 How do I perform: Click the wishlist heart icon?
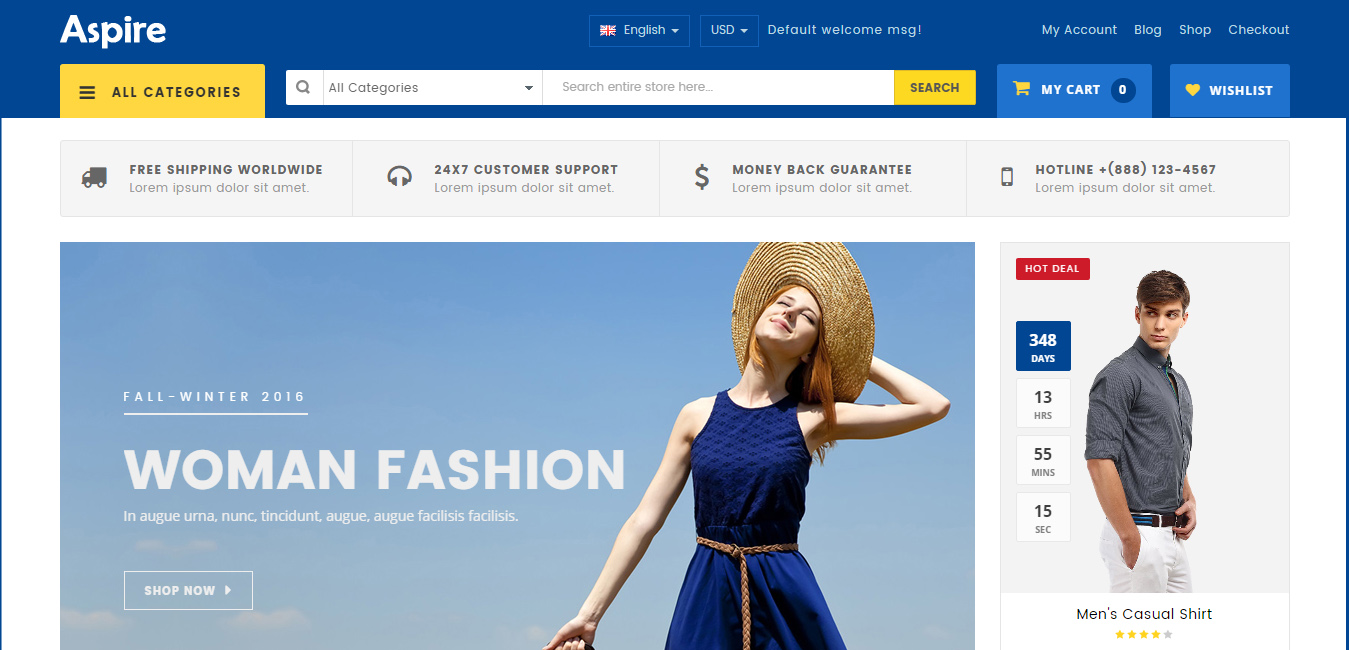(x=1192, y=90)
